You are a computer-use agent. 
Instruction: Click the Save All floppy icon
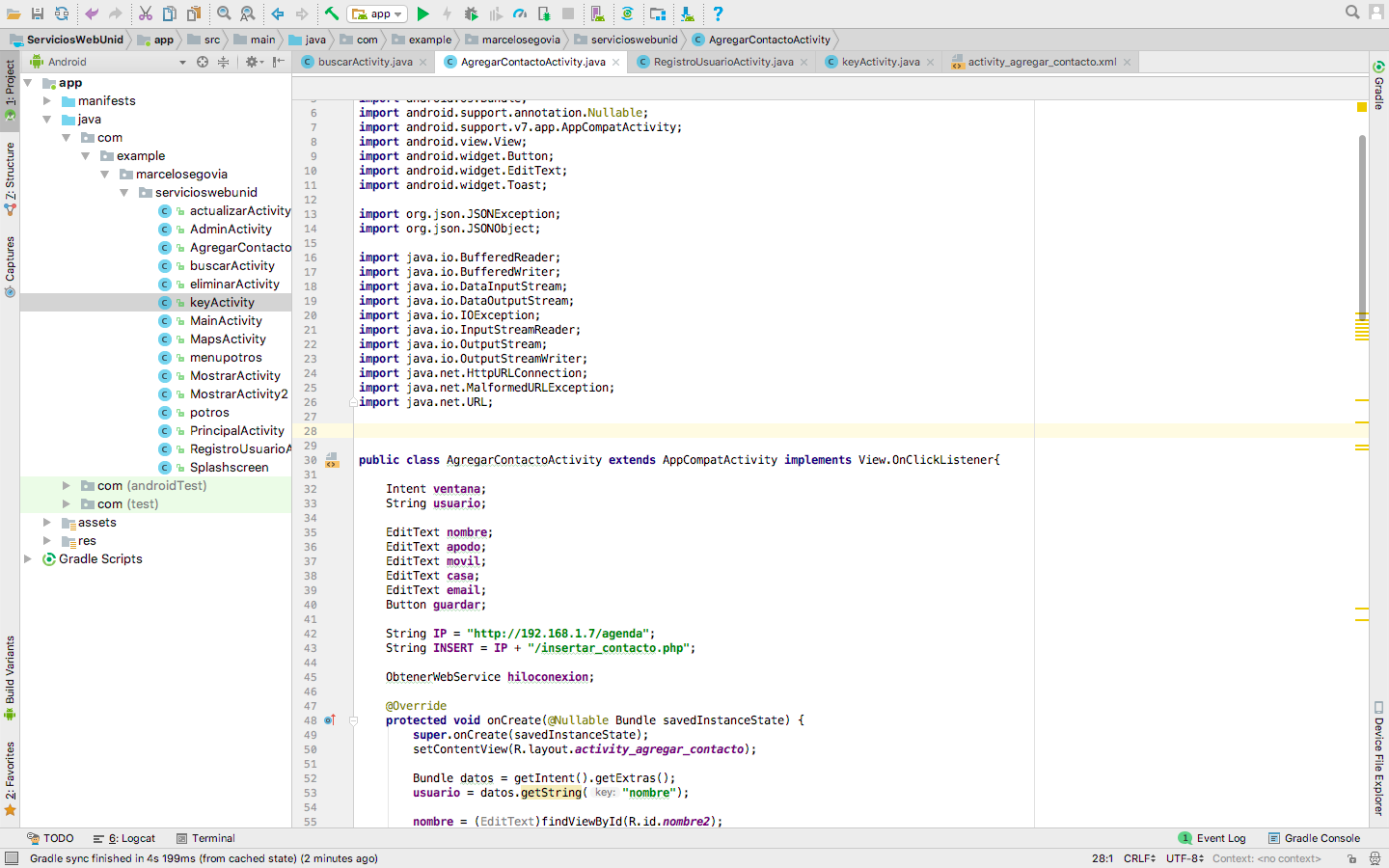coord(38,14)
